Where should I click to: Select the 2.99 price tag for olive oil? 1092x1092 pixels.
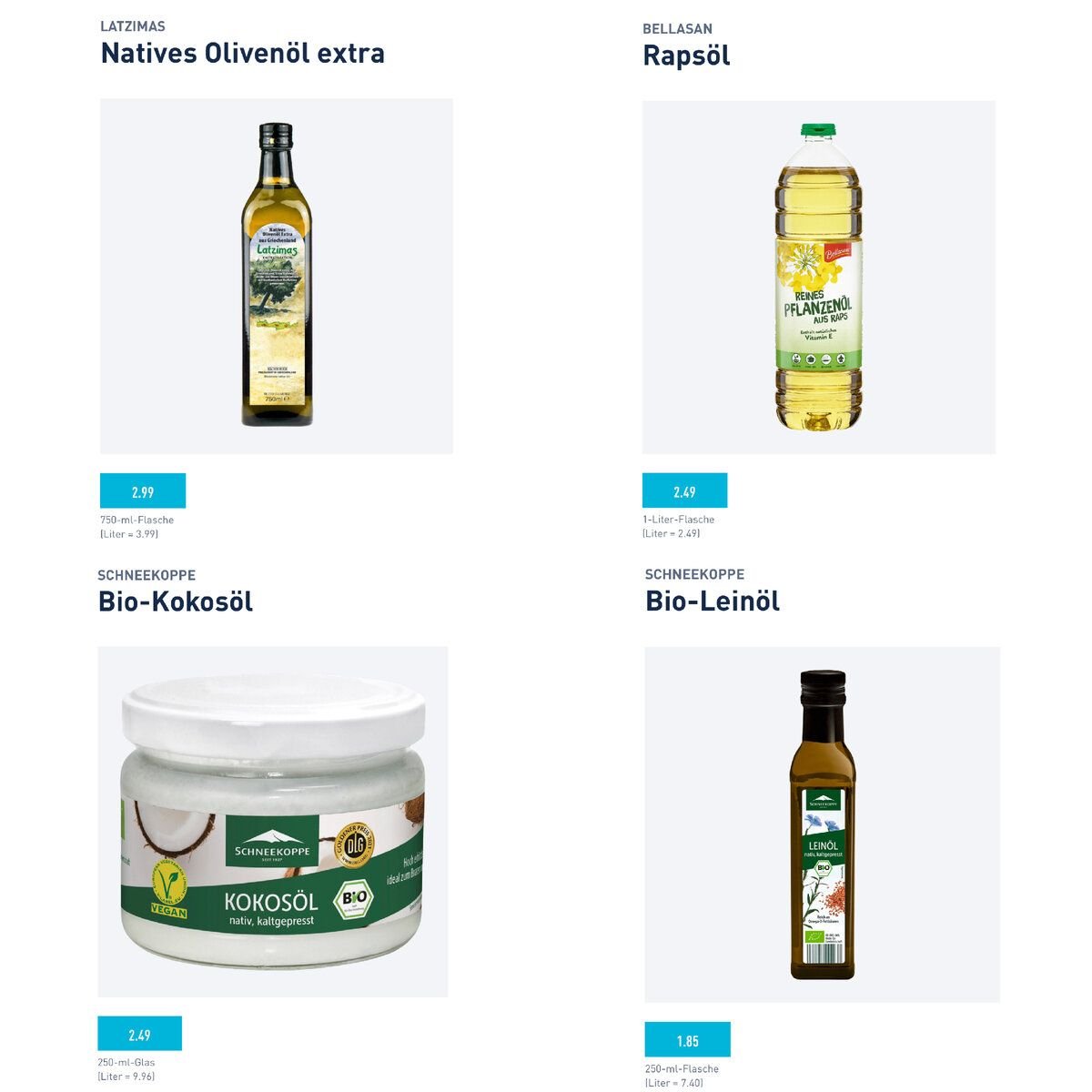pos(143,491)
